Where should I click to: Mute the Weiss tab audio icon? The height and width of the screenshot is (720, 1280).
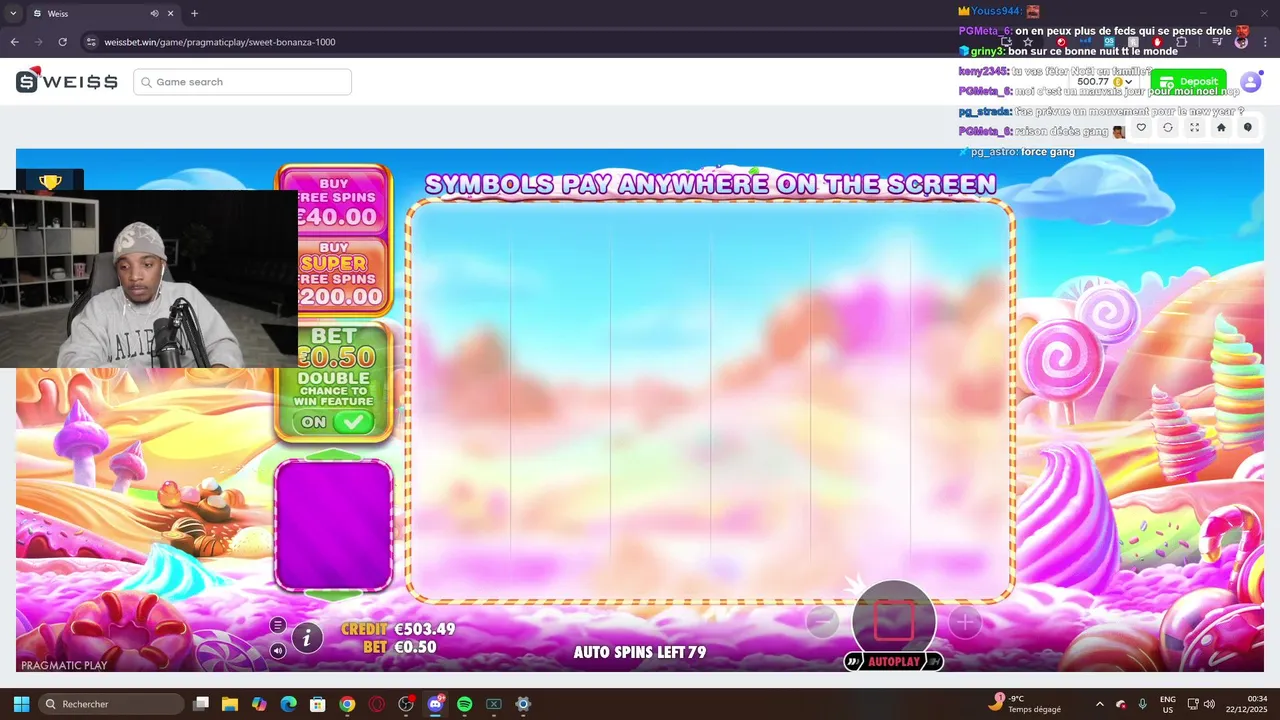pos(155,14)
